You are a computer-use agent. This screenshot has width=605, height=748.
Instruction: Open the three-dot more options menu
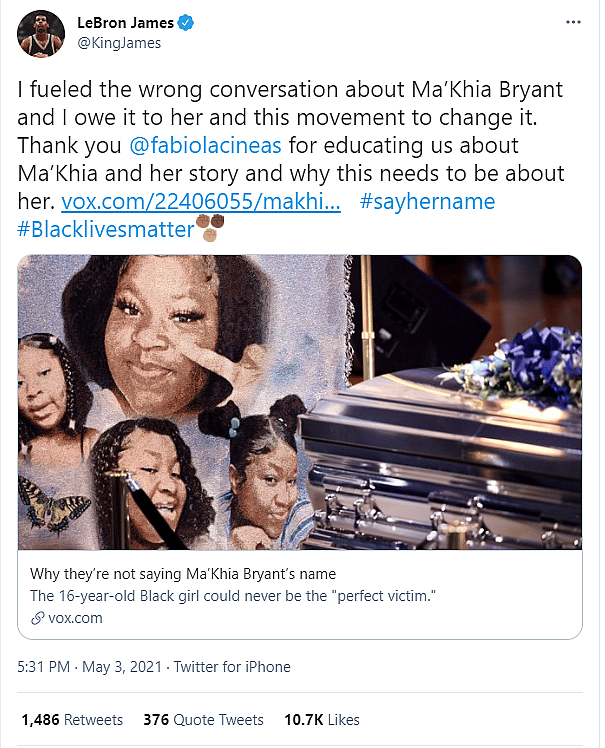(572, 22)
